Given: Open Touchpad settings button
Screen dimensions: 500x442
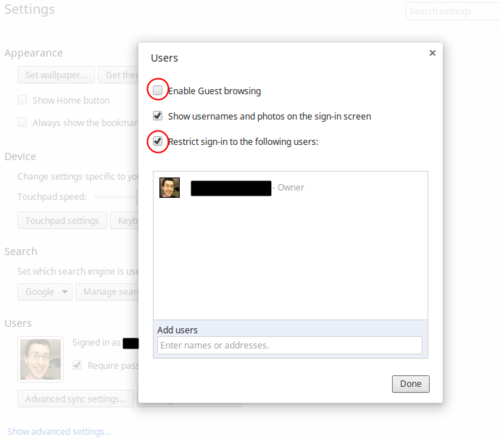Looking at the screenshot, I should [62, 220].
